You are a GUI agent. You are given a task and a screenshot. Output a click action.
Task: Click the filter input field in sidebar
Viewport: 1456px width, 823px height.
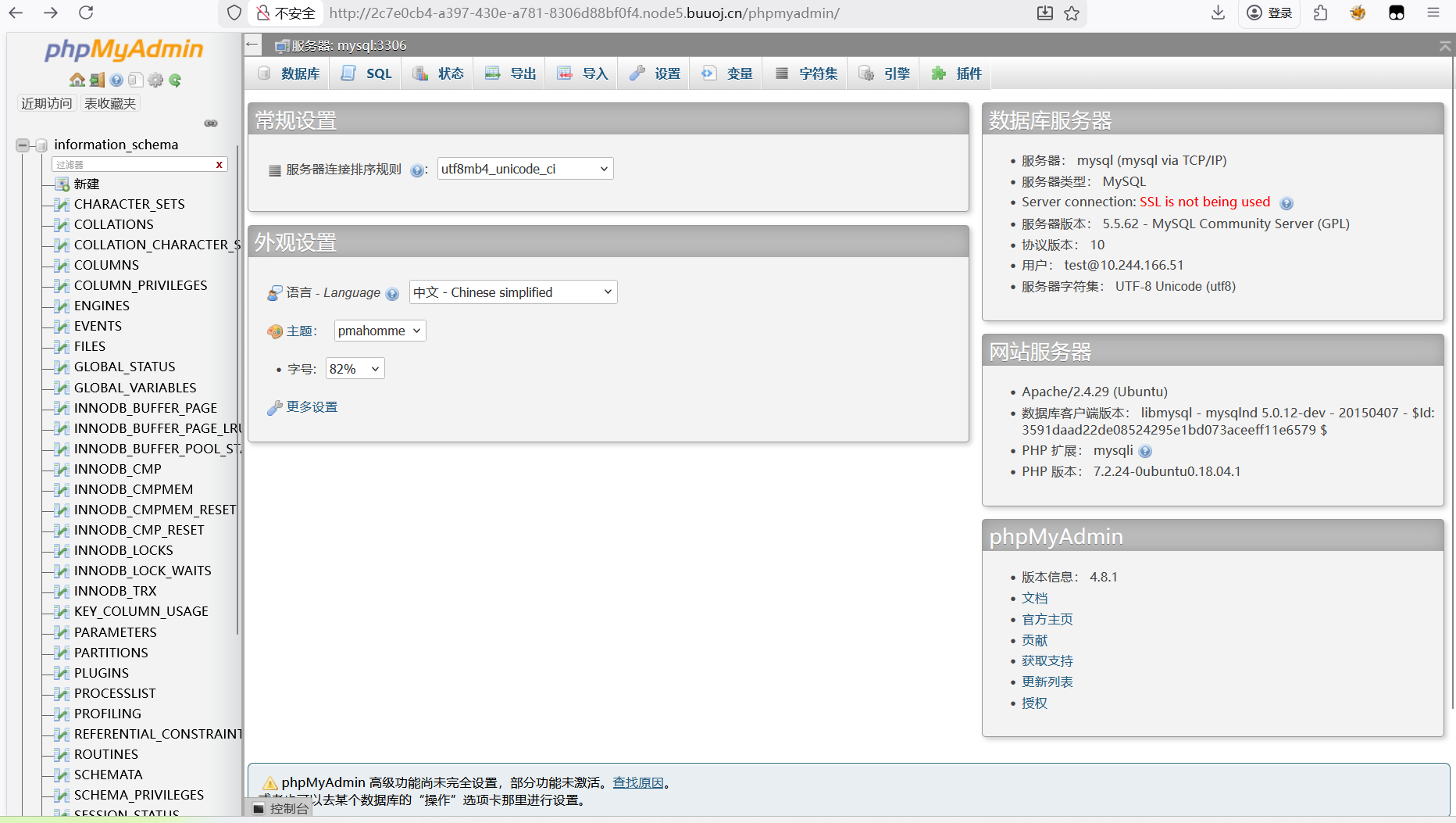click(133, 165)
